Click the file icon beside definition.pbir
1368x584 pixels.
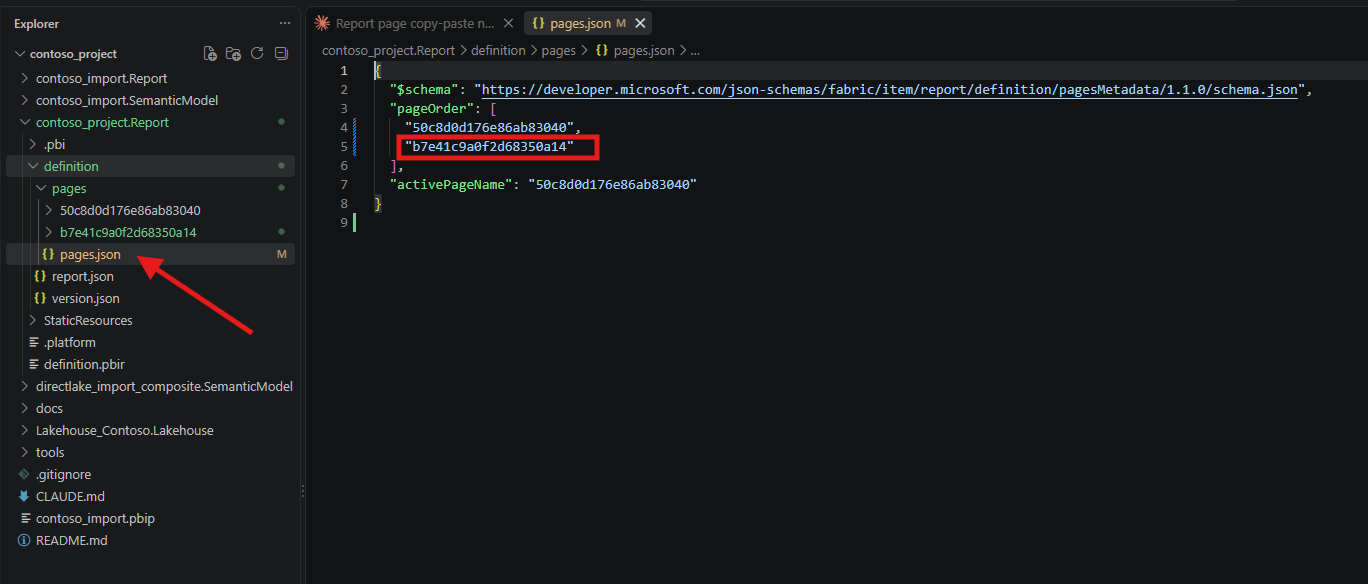(34, 364)
